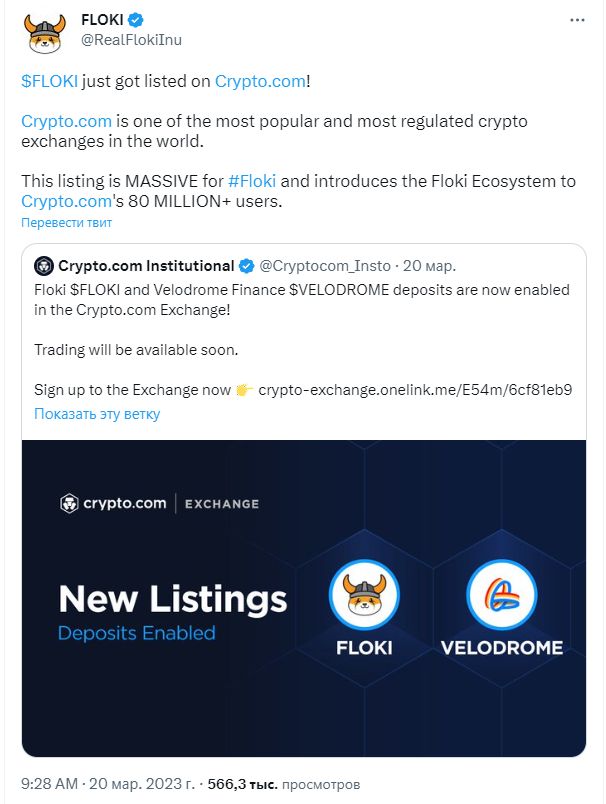
Task: Click 'Показать эту ветку' to show thread
Action: point(97,414)
